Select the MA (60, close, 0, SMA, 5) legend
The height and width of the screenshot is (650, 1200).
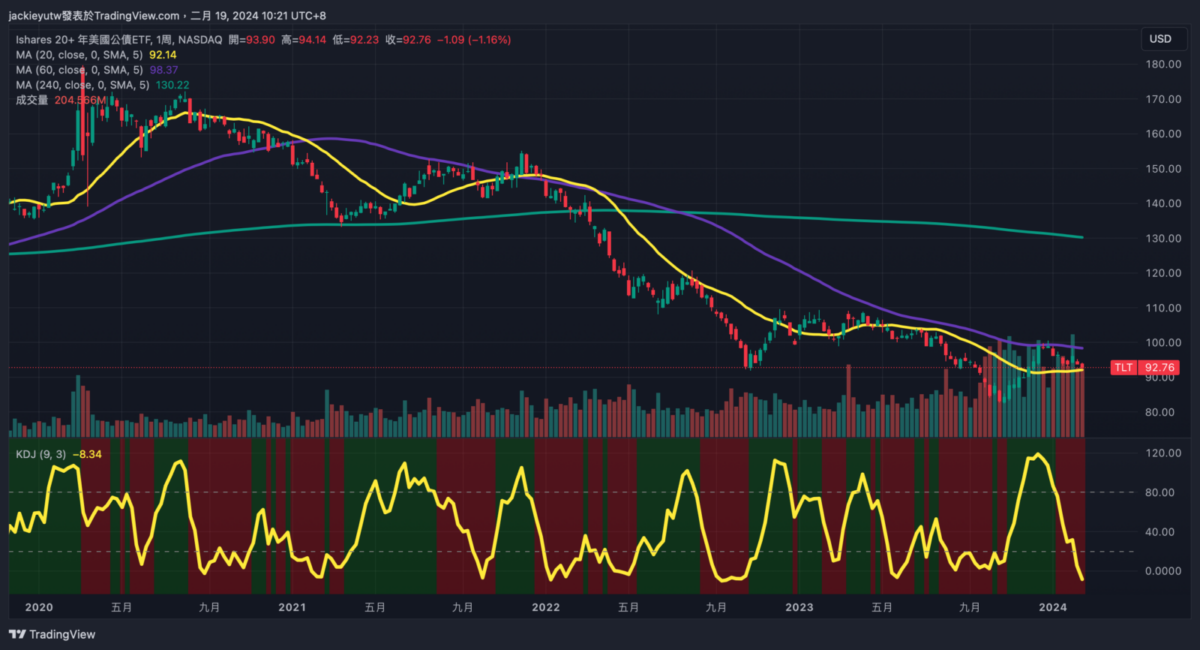79,70
